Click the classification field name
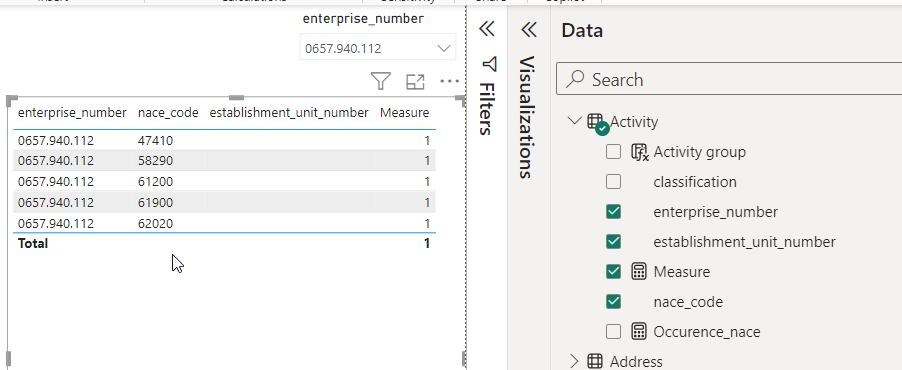This screenshot has width=902, height=370. point(695,182)
